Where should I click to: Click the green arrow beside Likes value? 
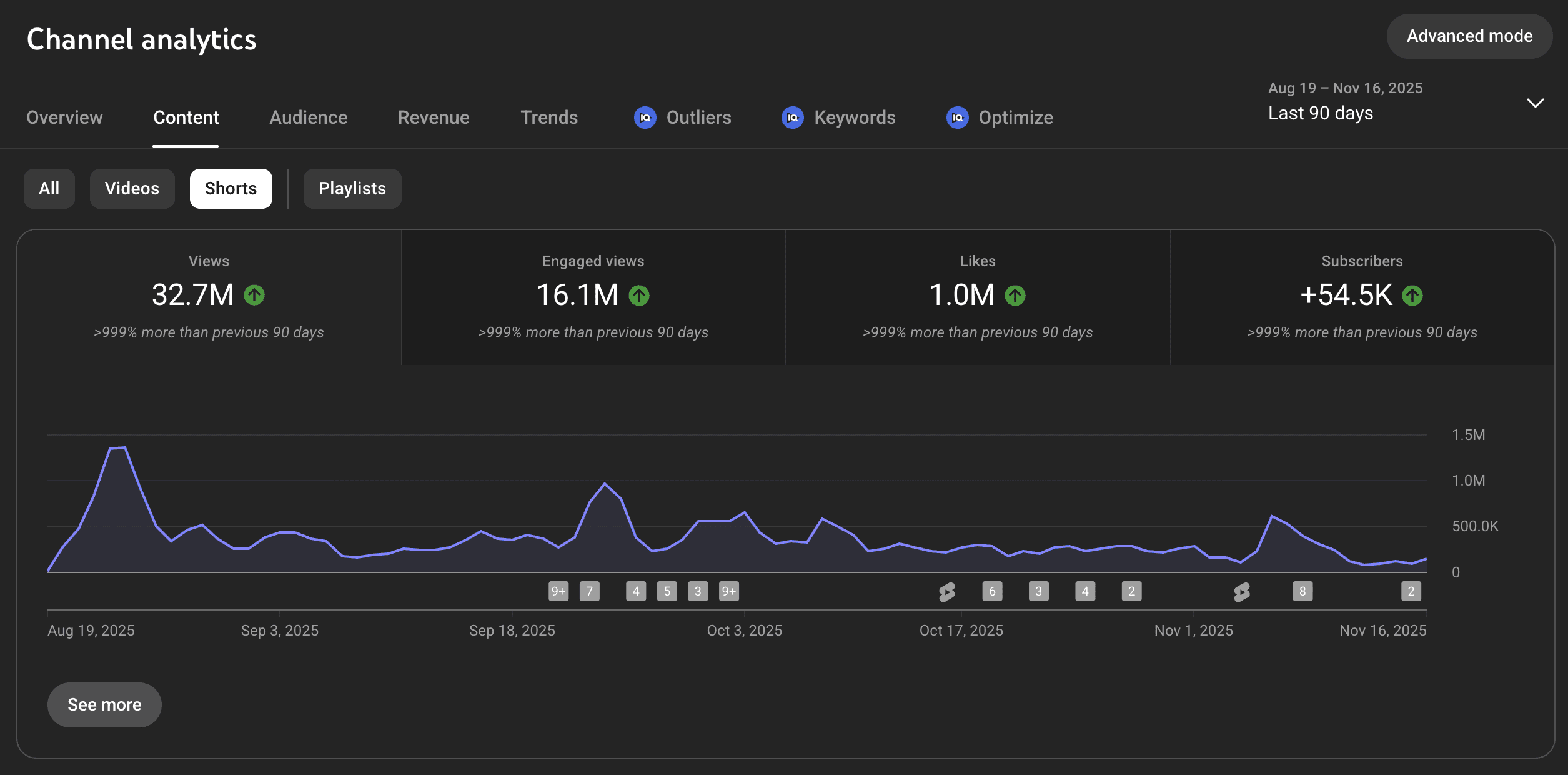pos(1015,295)
